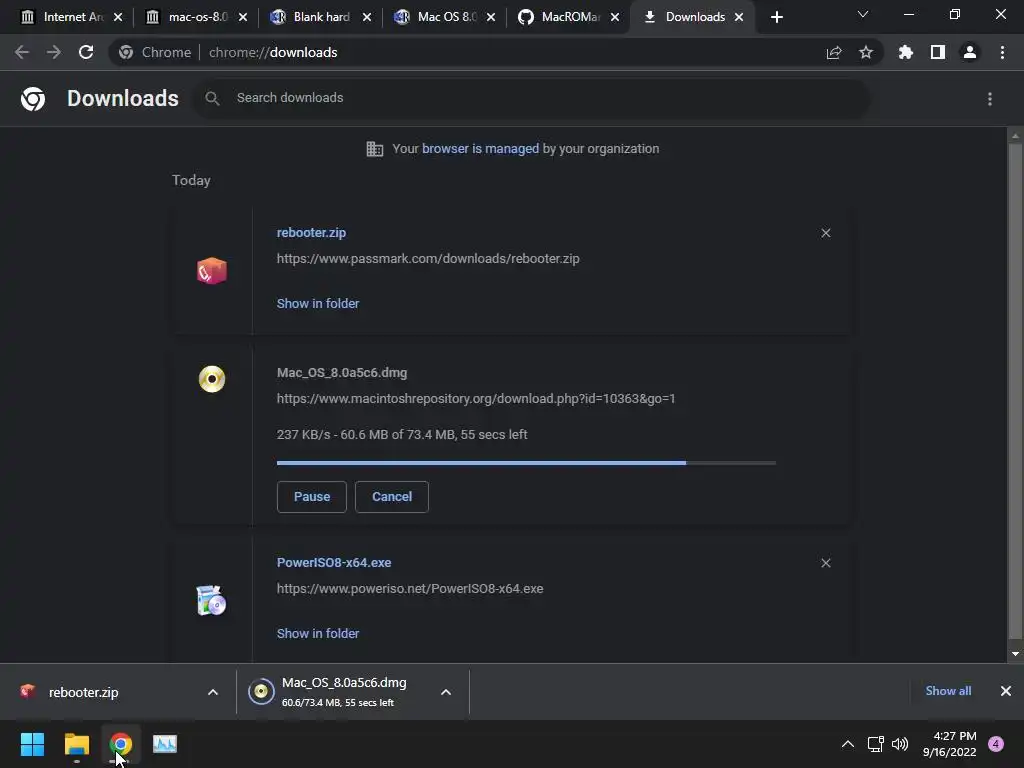This screenshot has width=1024, height=768.
Task: Open the tab search dropdown chevron
Action: (x=863, y=14)
